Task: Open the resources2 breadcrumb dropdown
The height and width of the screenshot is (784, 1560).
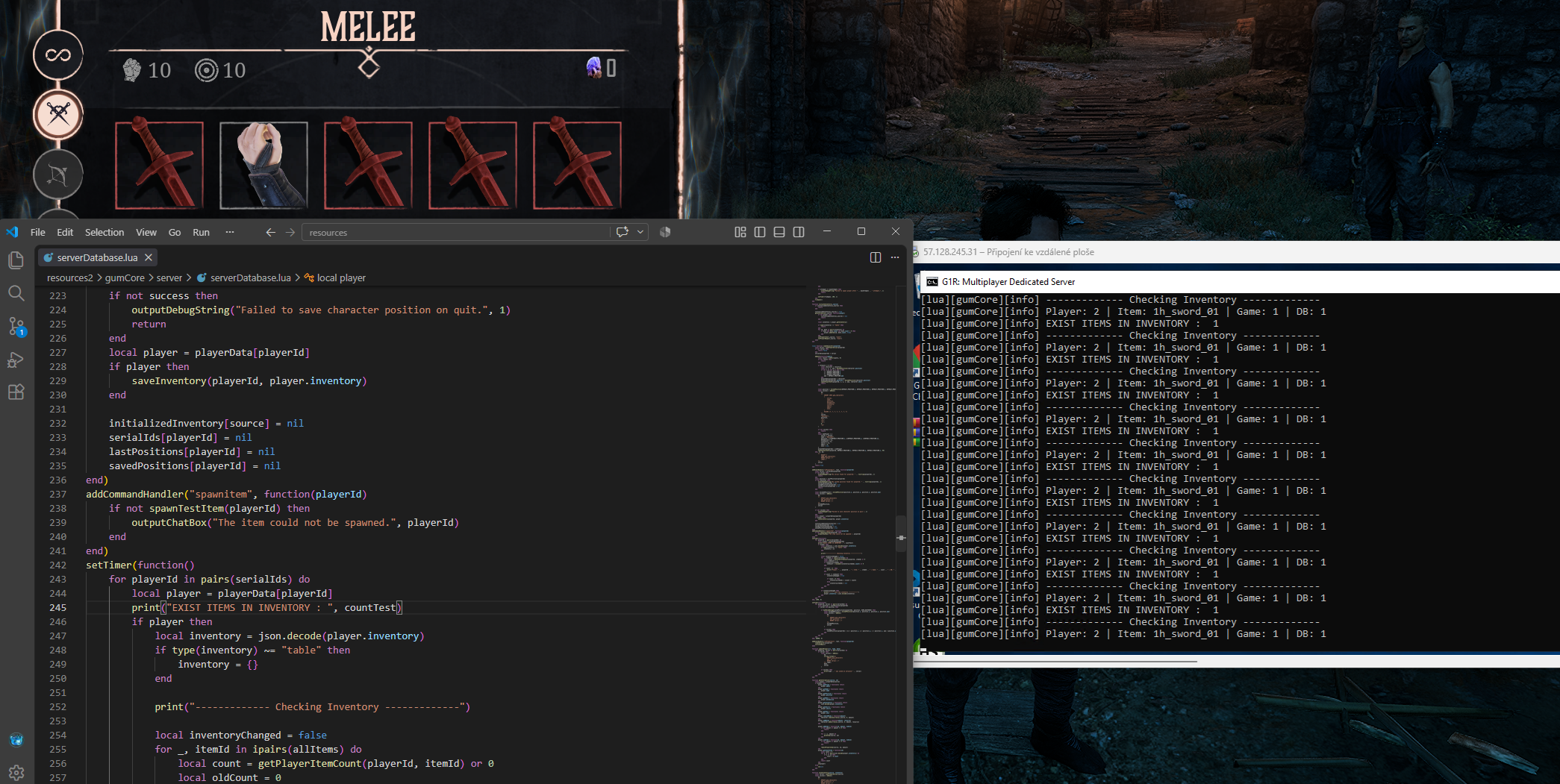Action: coord(70,277)
